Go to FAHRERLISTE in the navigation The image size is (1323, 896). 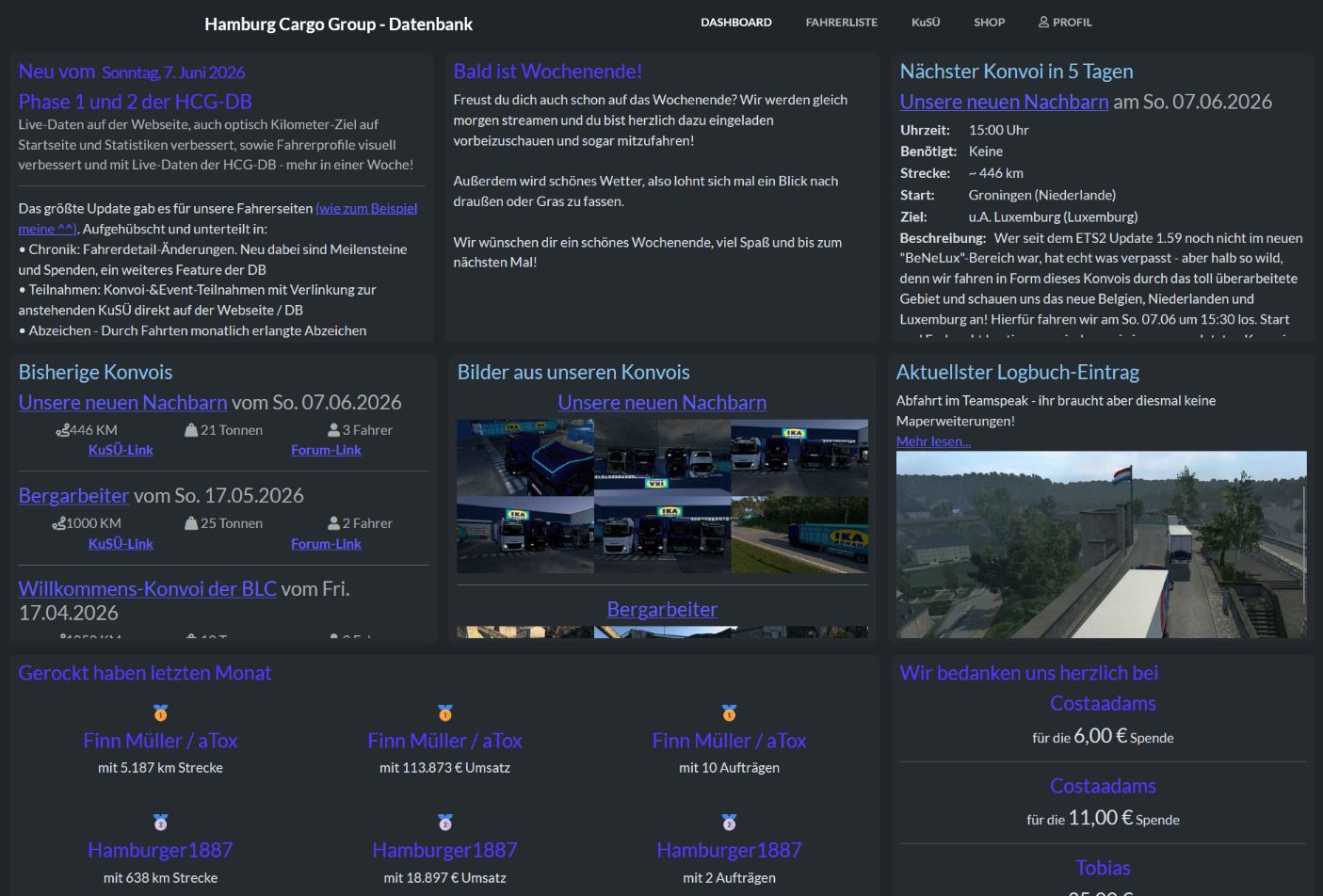pyautogui.click(x=841, y=22)
